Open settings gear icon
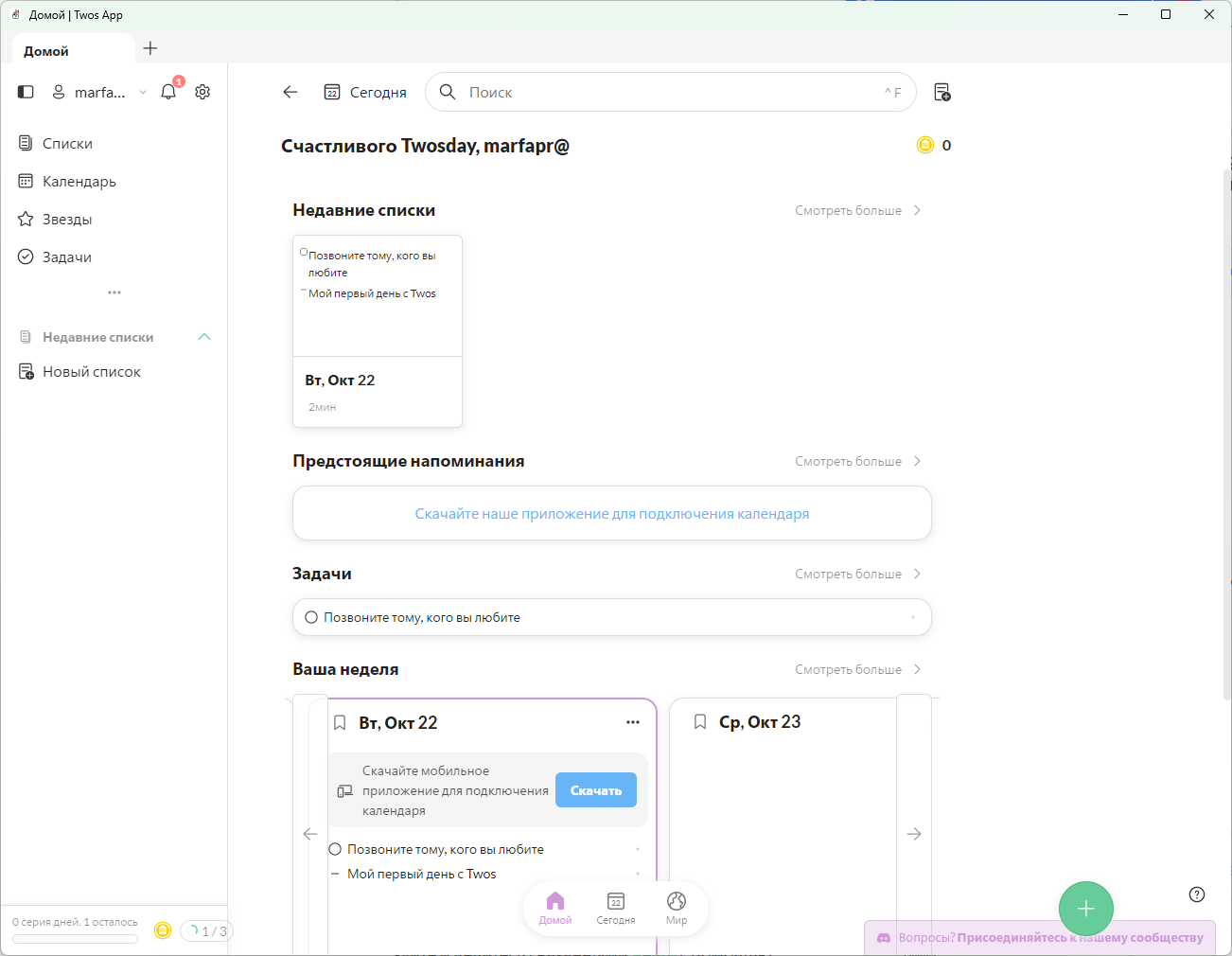Image resolution: width=1232 pixels, height=956 pixels. point(202,92)
